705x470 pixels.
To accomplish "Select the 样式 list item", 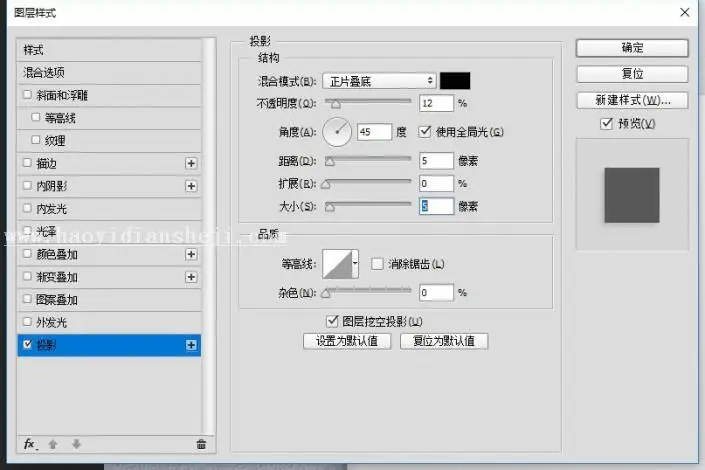I will pyautogui.click(x=109, y=50).
